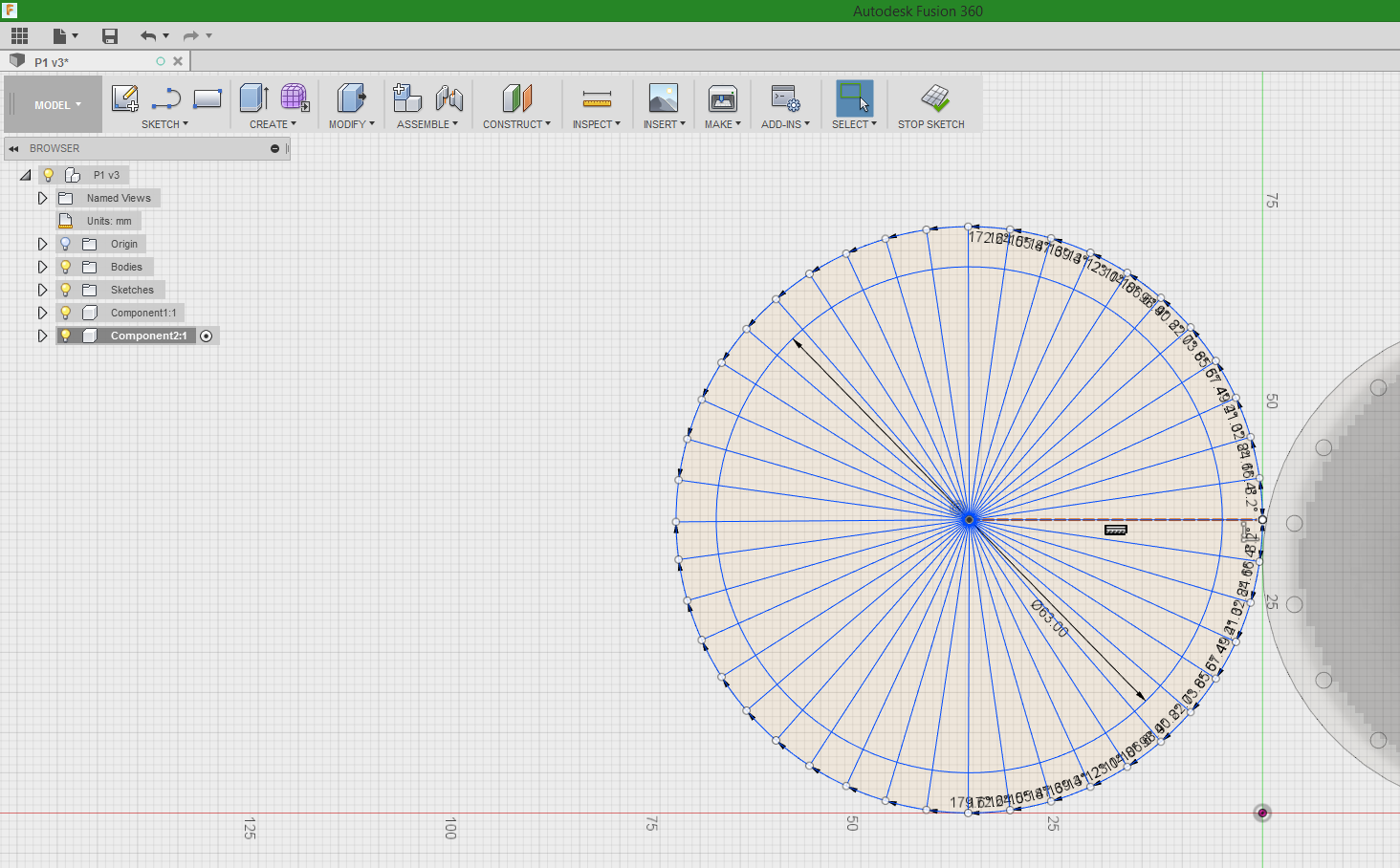Image resolution: width=1400 pixels, height=868 pixels.
Task: Open the MAKE menu
Action: point(723,124)
